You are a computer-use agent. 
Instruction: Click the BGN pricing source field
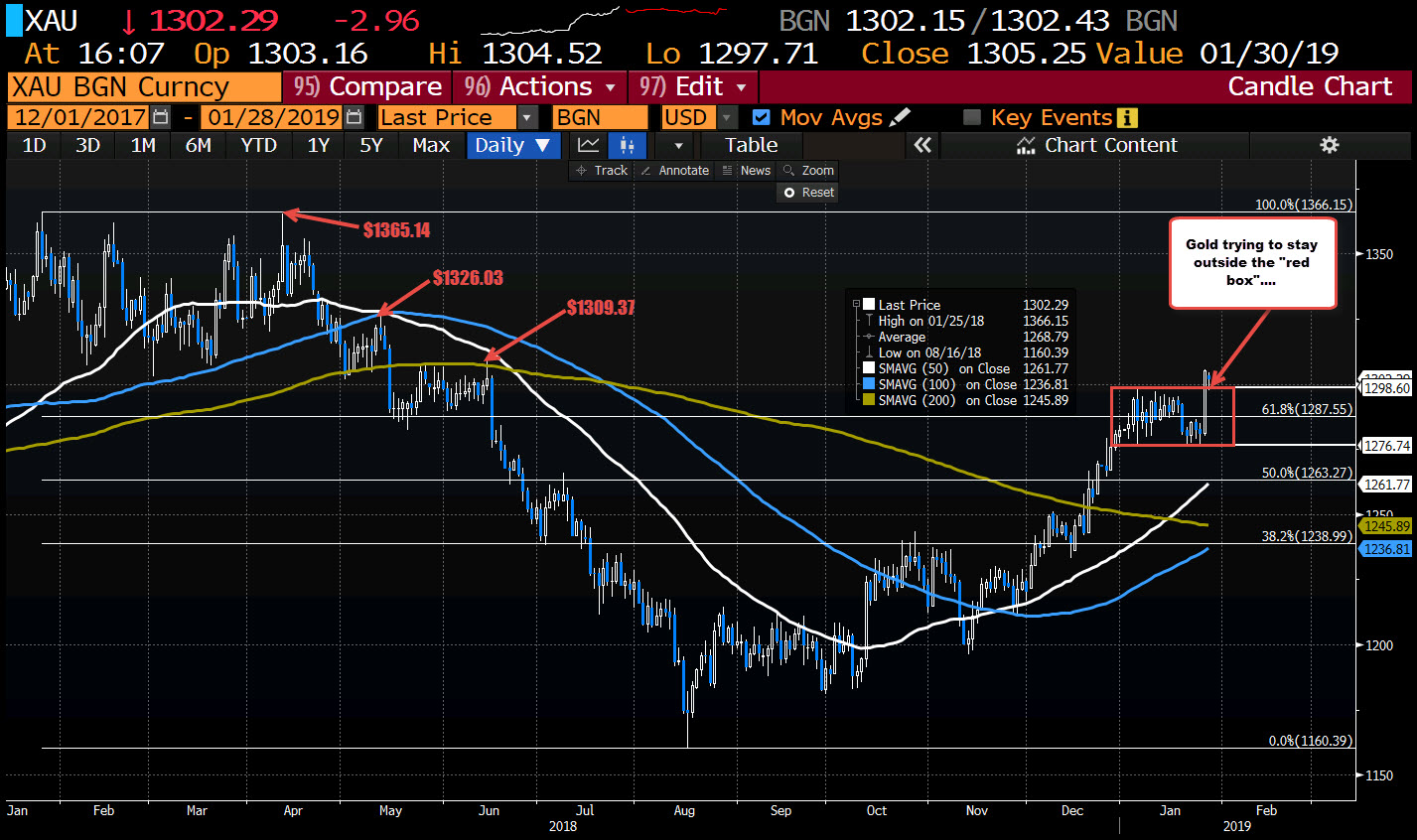(601, 117)
